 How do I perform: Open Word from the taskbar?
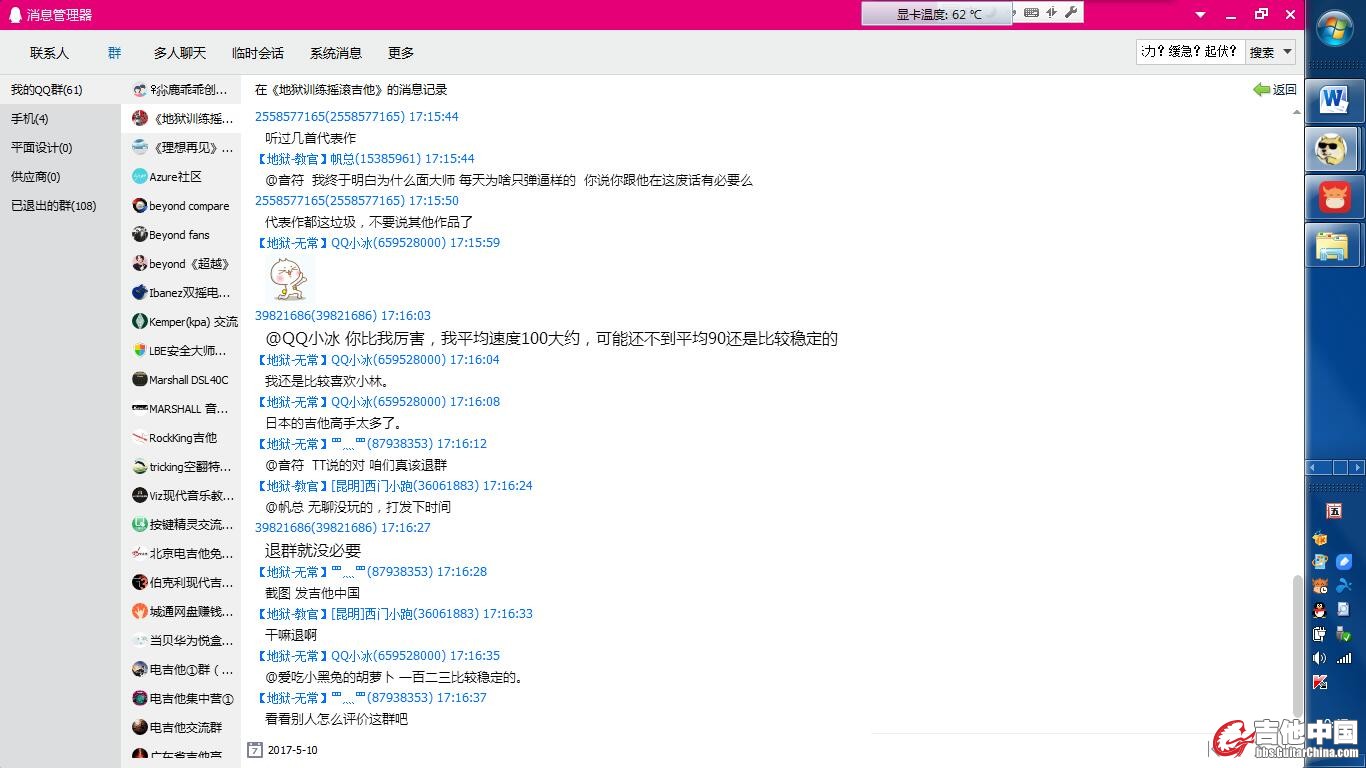[1333, 100]
